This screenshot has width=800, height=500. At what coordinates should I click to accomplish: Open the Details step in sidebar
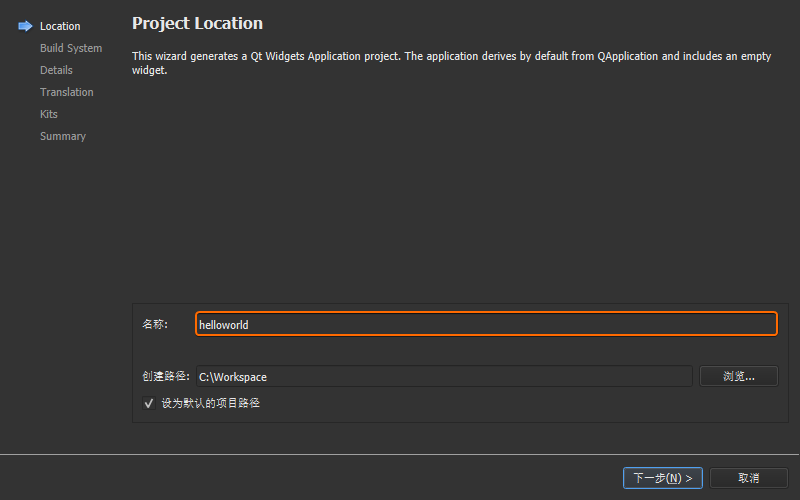[x=56, y=70]
